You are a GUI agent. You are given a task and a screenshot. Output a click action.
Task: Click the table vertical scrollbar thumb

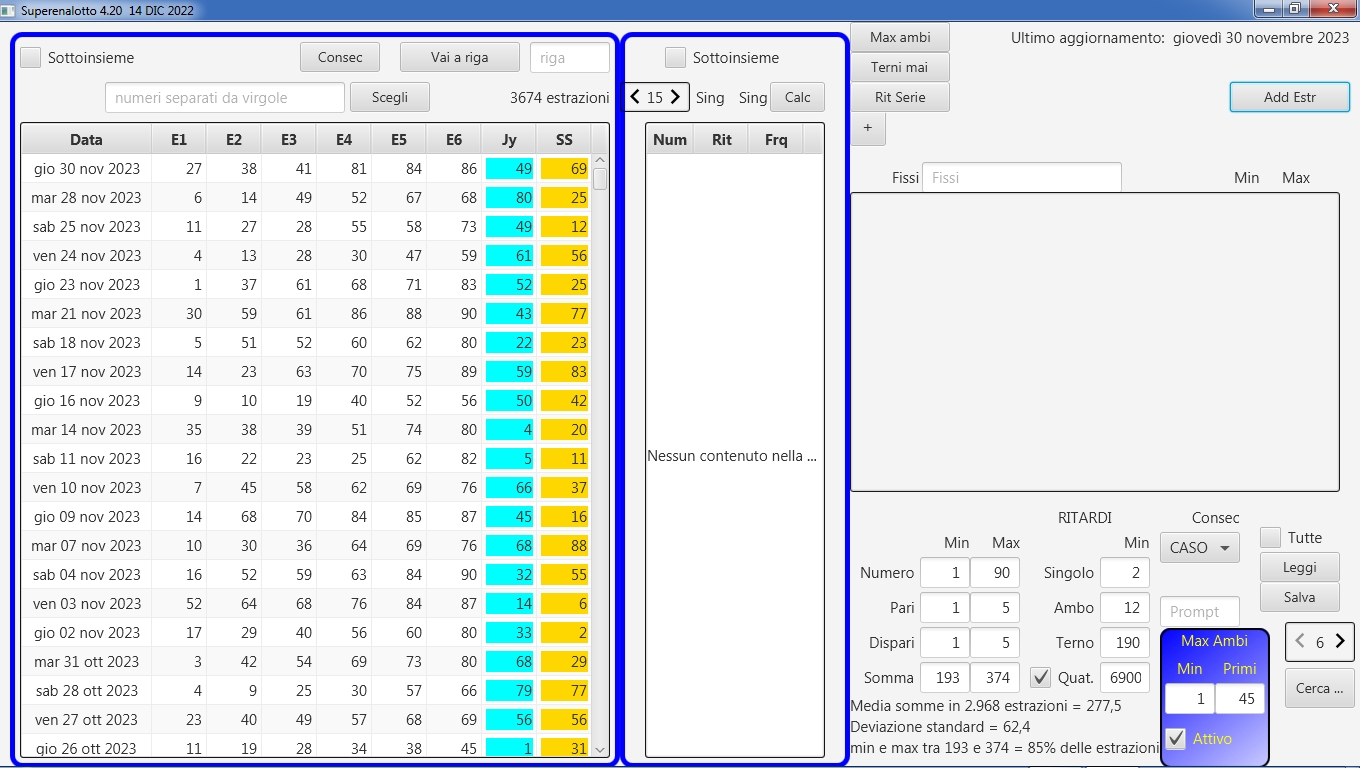[x=600, y=179]
